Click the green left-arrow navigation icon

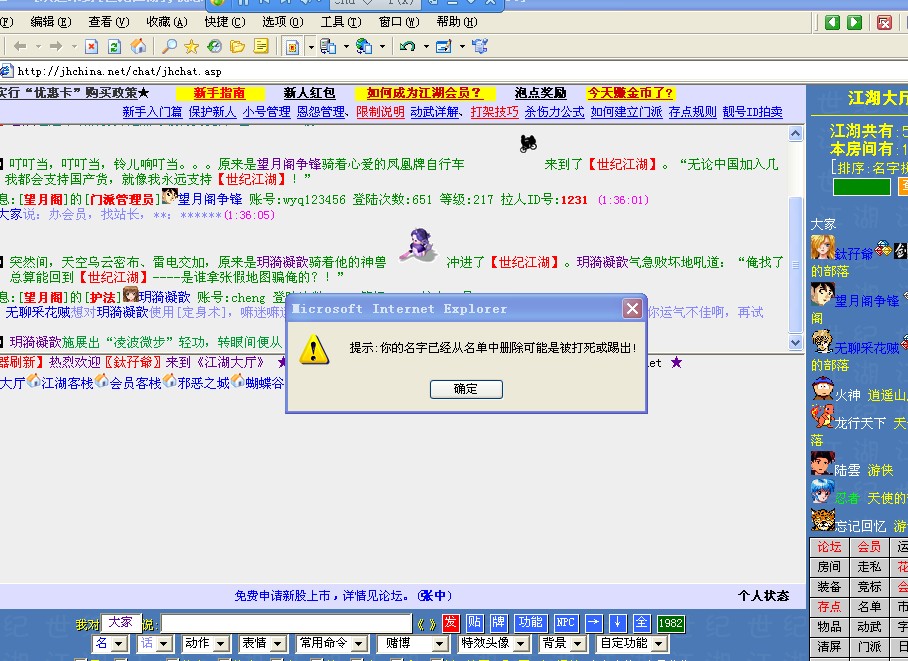tap(832, 23)
